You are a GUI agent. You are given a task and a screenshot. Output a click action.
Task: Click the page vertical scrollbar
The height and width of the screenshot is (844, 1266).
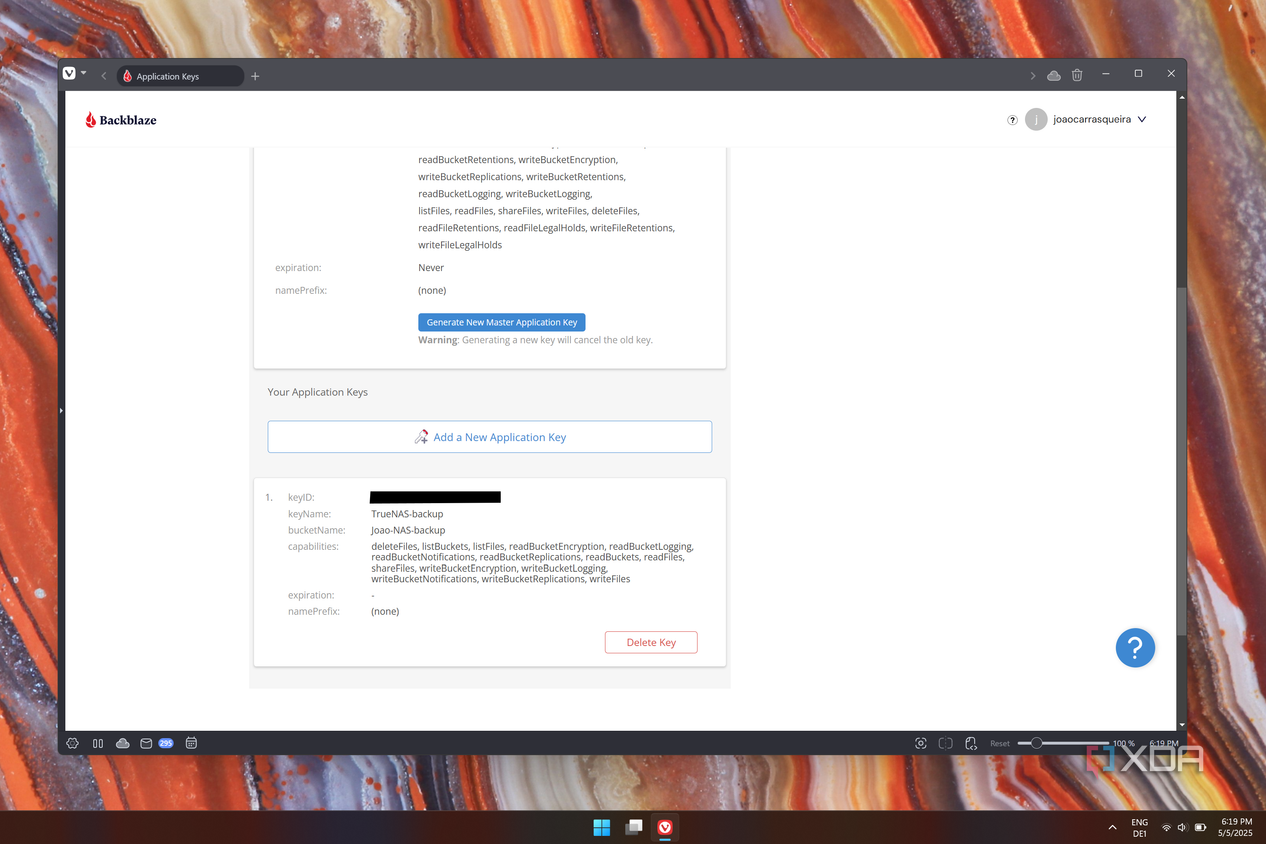point(1182,460)
